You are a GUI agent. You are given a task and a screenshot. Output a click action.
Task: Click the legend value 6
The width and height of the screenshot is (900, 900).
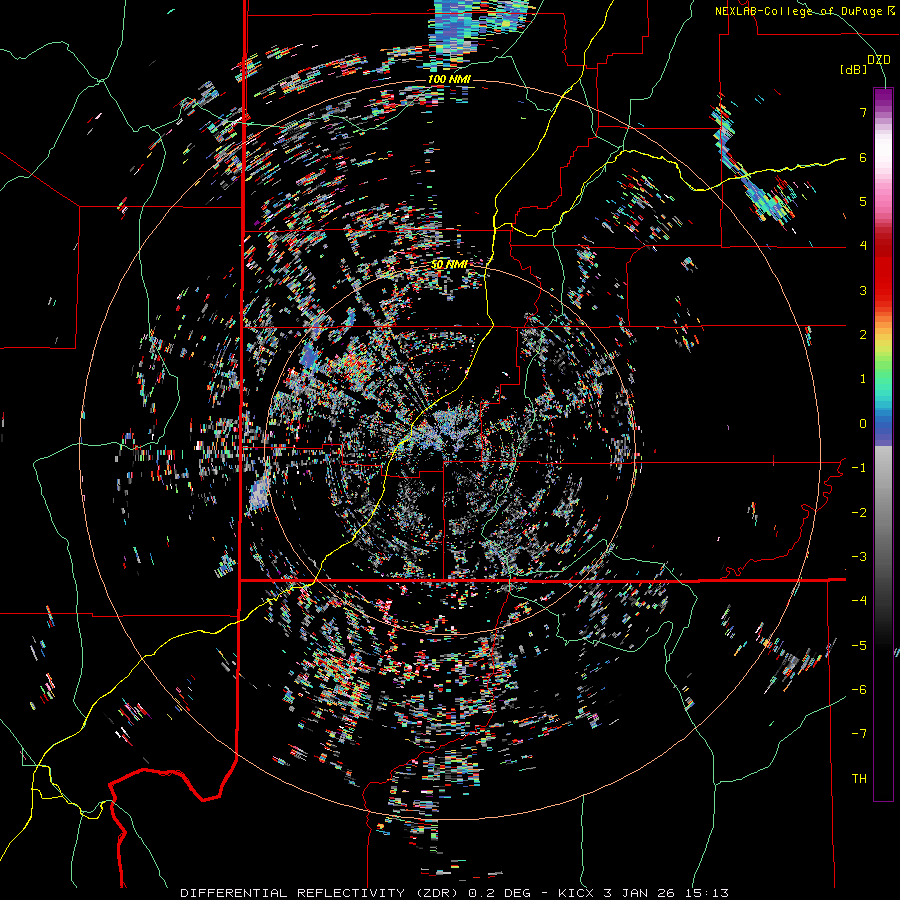(863, 157)
